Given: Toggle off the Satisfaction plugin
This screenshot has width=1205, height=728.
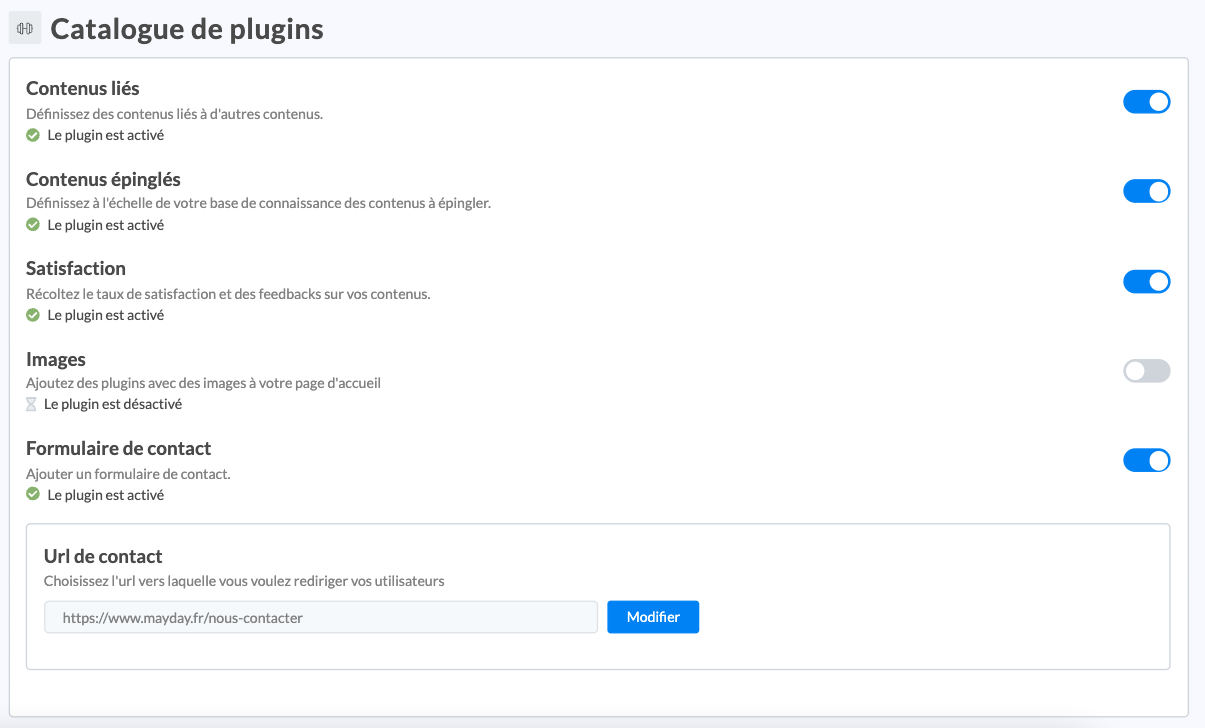Looking at the screenshot, I should click(1146, 281).
